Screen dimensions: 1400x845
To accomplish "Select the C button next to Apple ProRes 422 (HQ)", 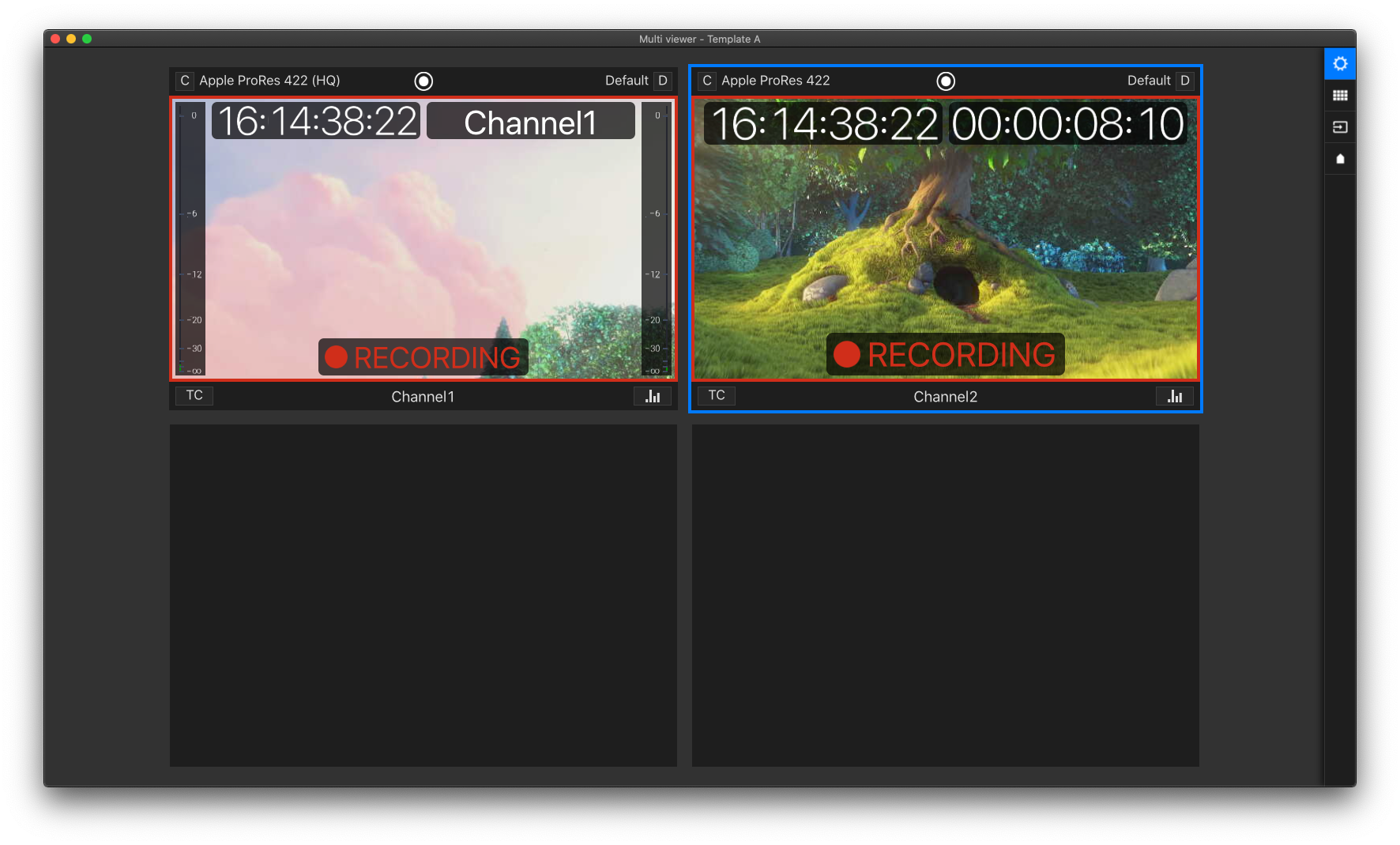I will [185, 81].
